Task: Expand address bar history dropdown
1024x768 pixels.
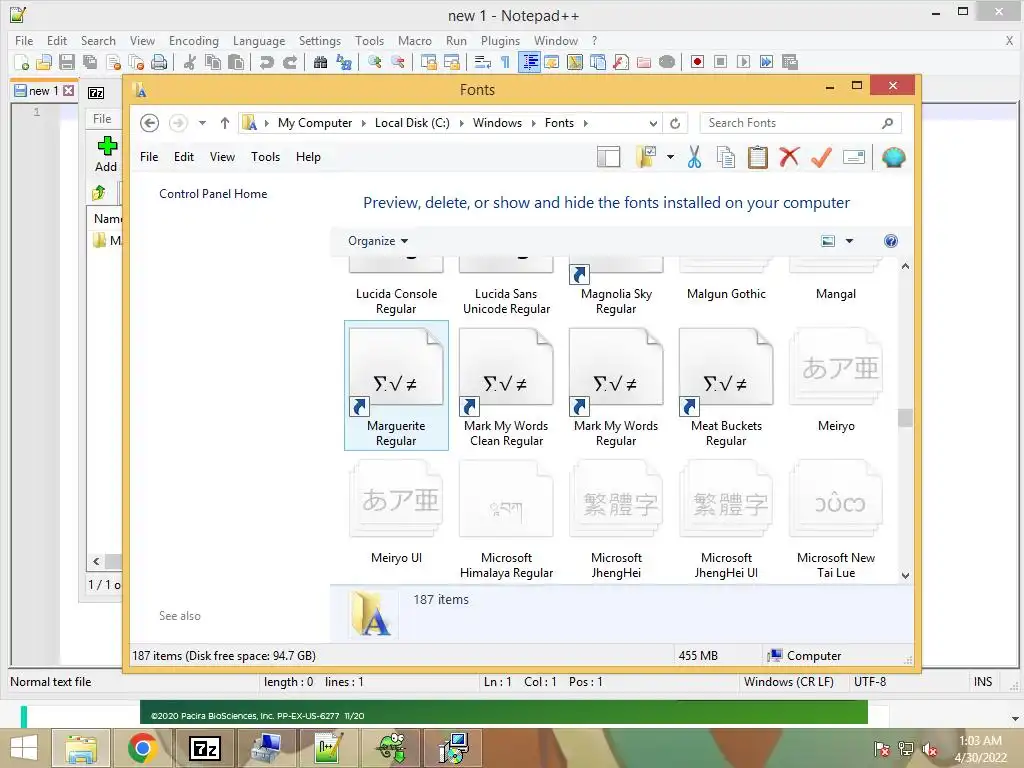Action: [x=653, y=123]
